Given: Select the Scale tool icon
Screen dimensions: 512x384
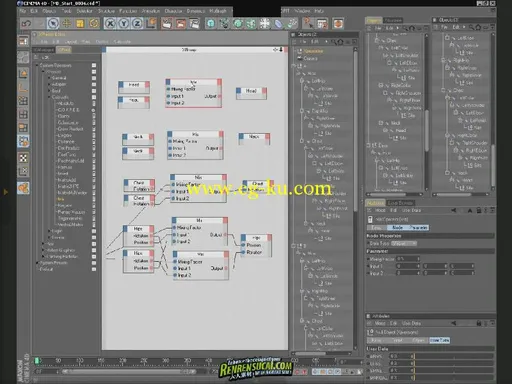Looking at the screenshot, I should coord(80,23).
